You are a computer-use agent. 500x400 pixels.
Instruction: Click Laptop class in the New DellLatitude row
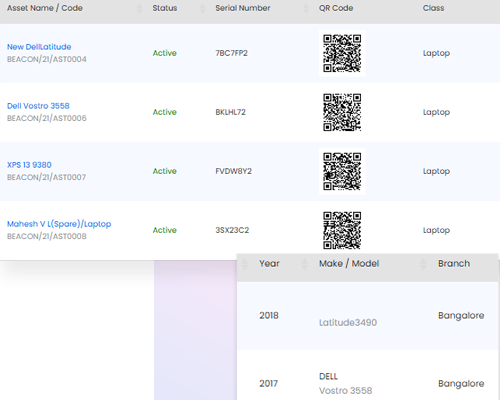(436, 53)
